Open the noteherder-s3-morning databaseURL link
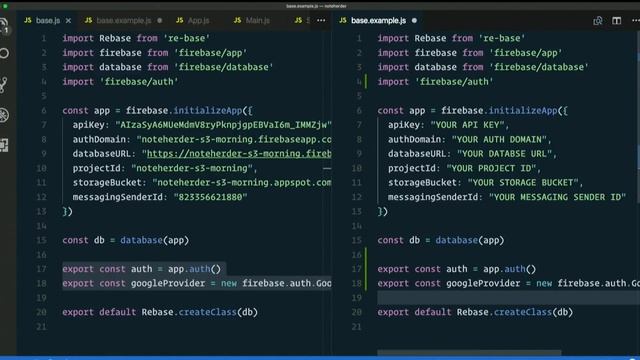The image size is (640, 360). (x=239, y=154)
